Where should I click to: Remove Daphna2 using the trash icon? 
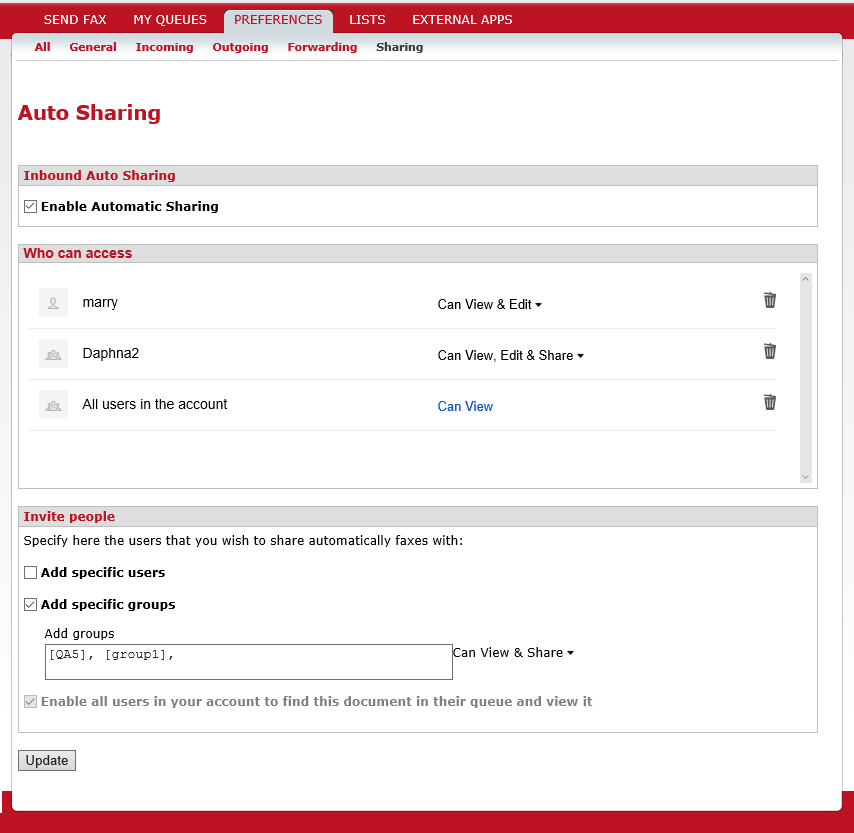pos(769,351)
